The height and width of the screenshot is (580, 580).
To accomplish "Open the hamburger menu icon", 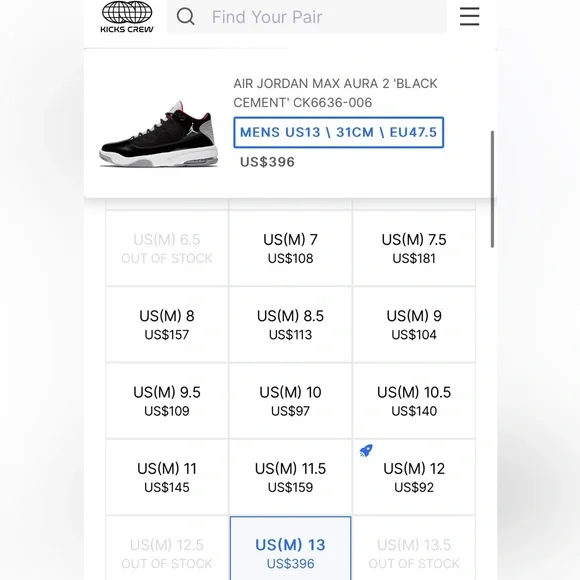I will (469, 16).
